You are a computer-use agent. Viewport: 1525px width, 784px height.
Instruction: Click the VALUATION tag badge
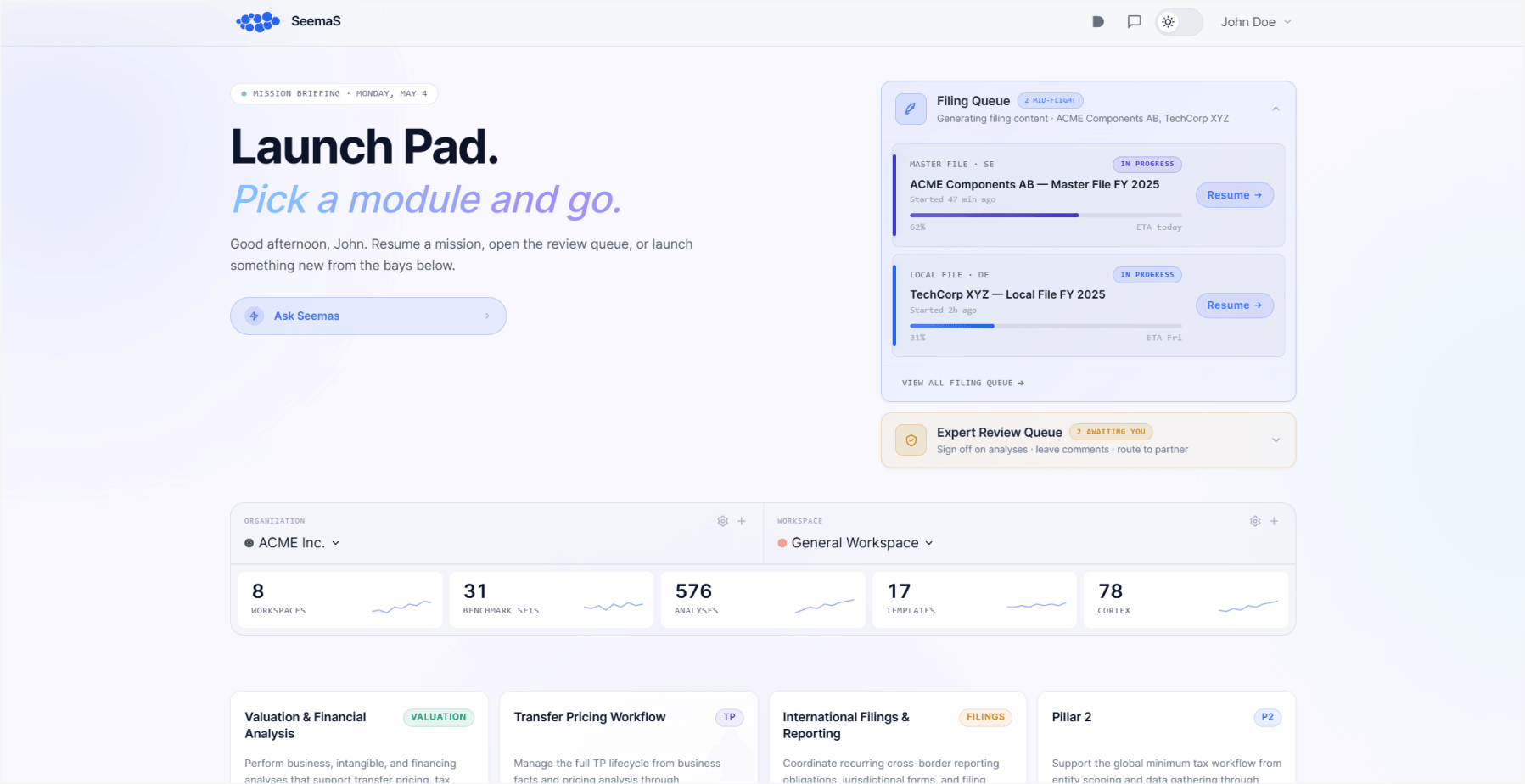[x=439, y=717]
